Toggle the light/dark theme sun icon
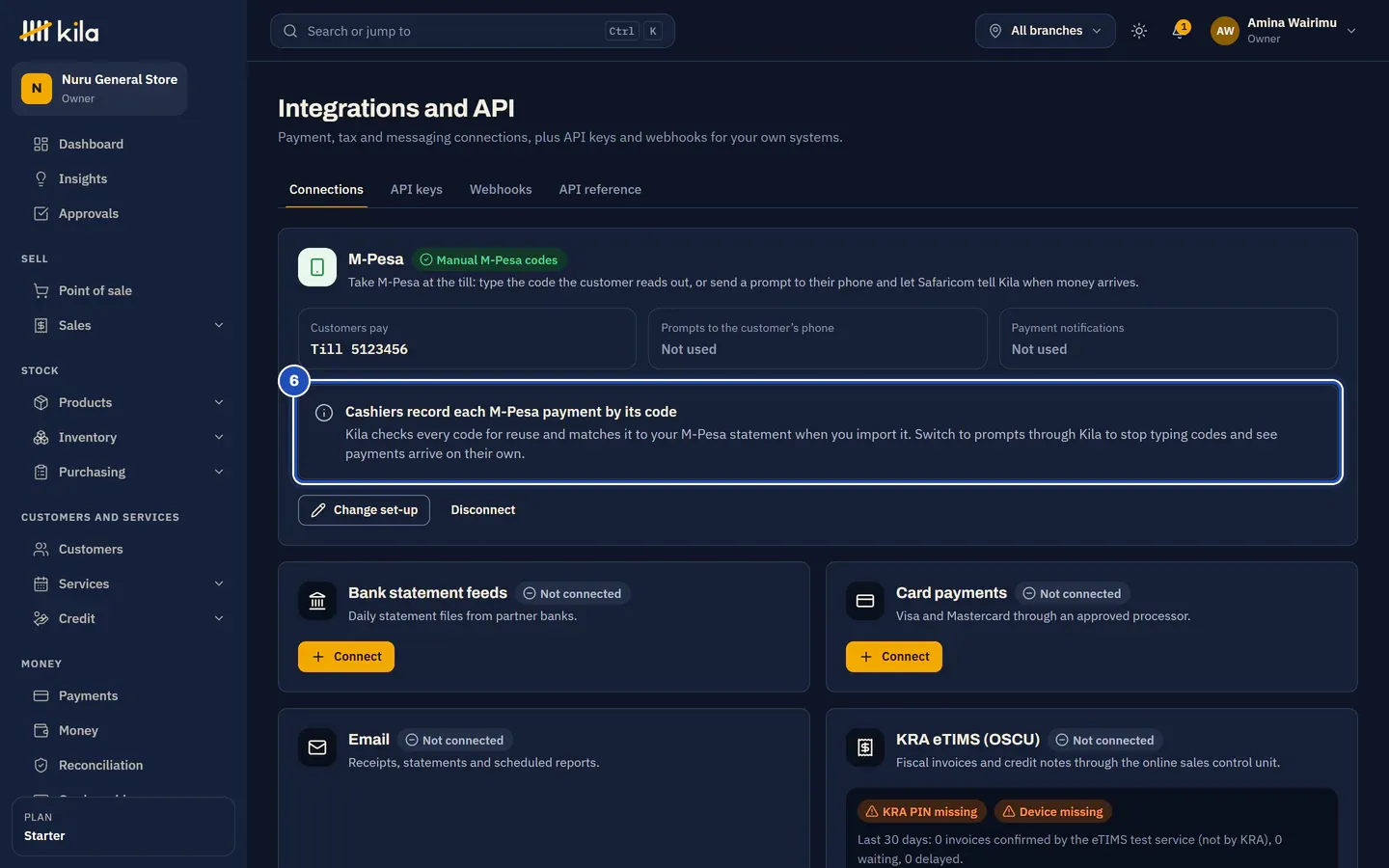This screenshot has height=868, width=1389. pyautogui.click(x=1139, y=31)
